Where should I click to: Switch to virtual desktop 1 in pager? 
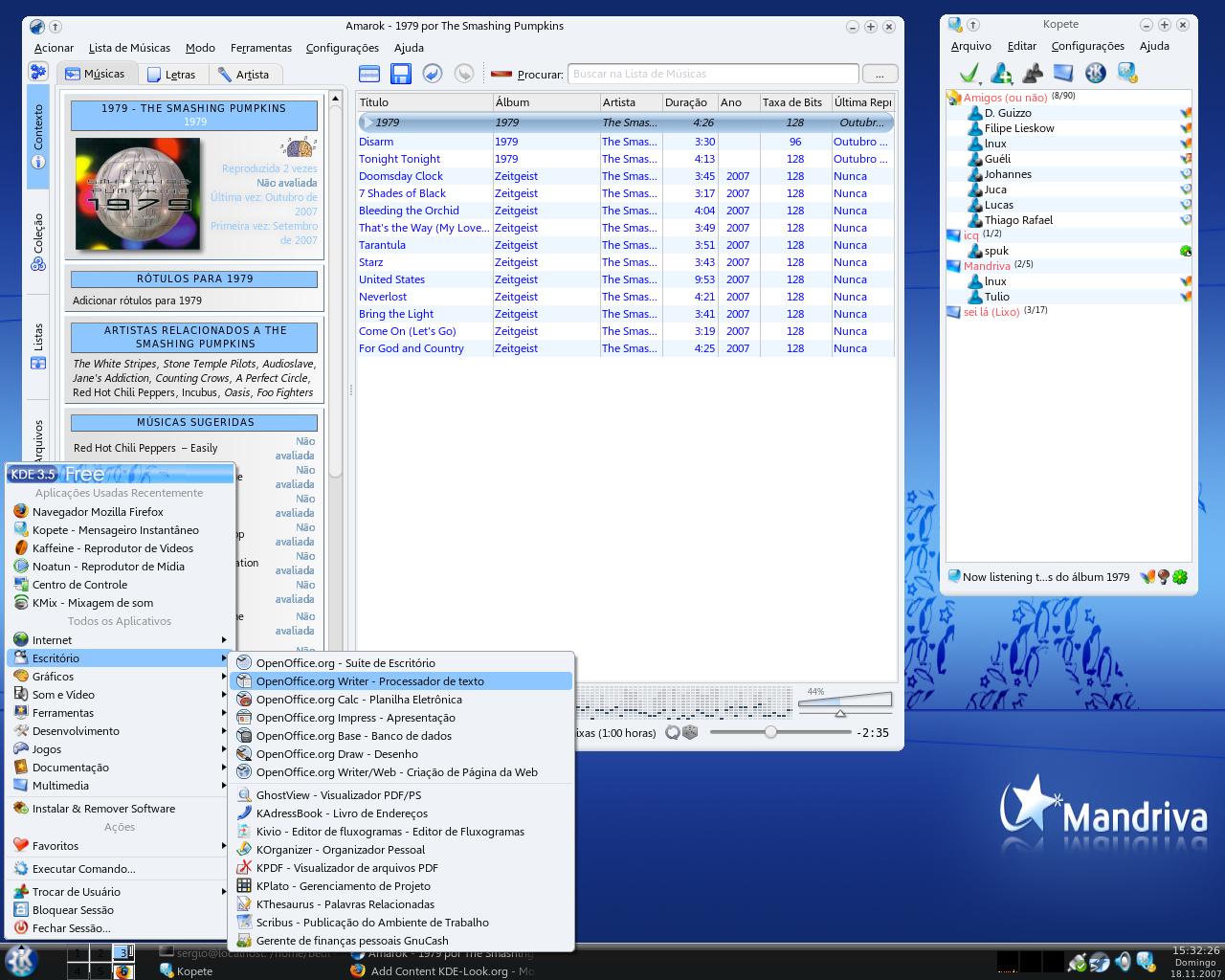click(78, 952)
